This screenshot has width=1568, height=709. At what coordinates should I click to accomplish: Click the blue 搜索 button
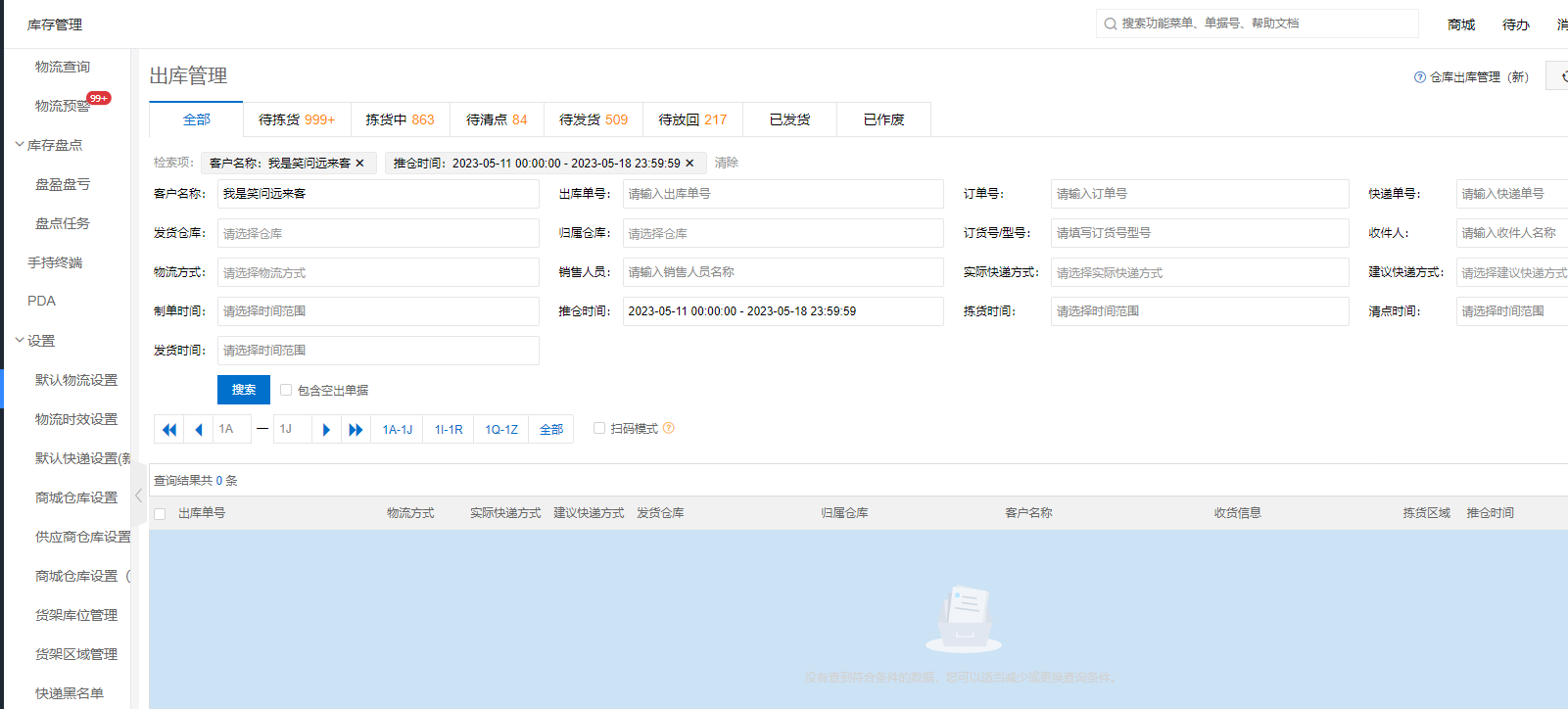tap(244, 390)
